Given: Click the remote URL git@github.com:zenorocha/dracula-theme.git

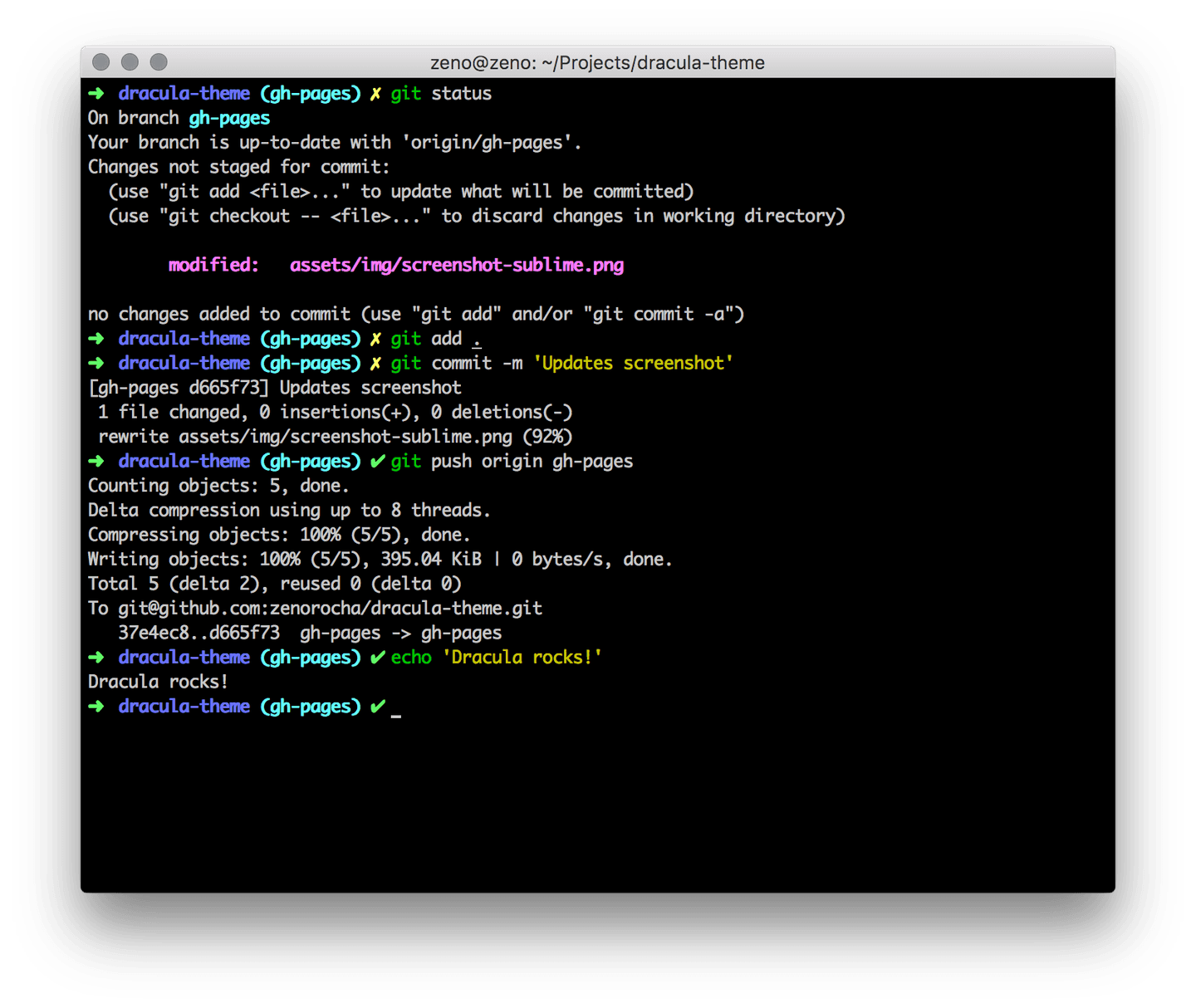Looking at the screenshot, I should point(328,607).
